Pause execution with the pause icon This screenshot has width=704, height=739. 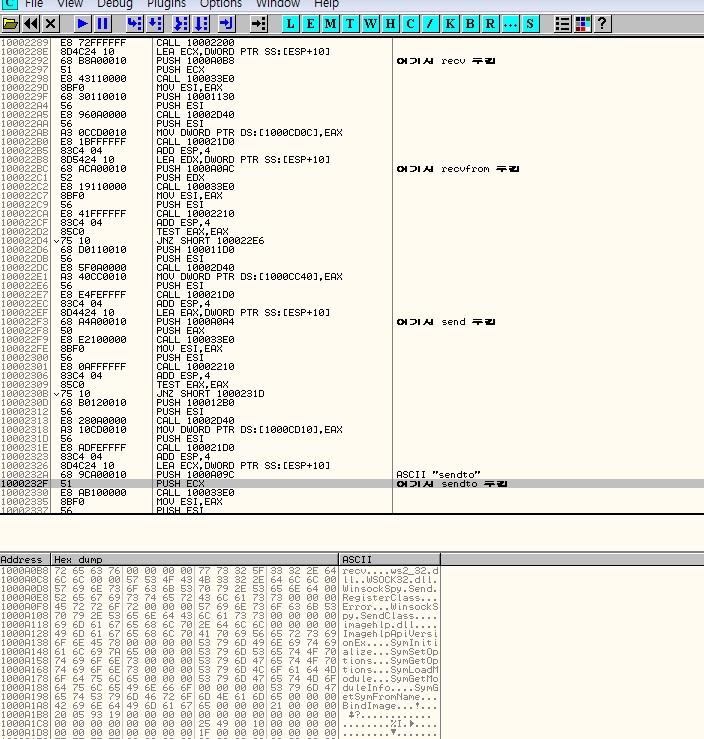[103, 24]
